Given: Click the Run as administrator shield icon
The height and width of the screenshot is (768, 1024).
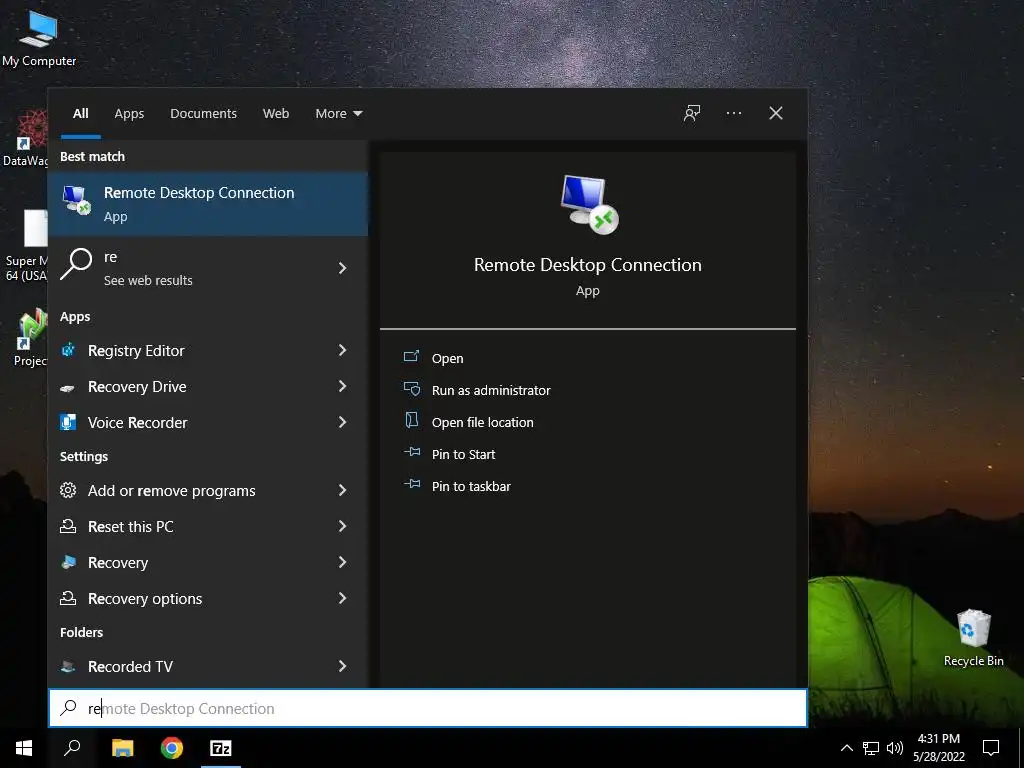Looking at the screenshot, I should (411, 389).
